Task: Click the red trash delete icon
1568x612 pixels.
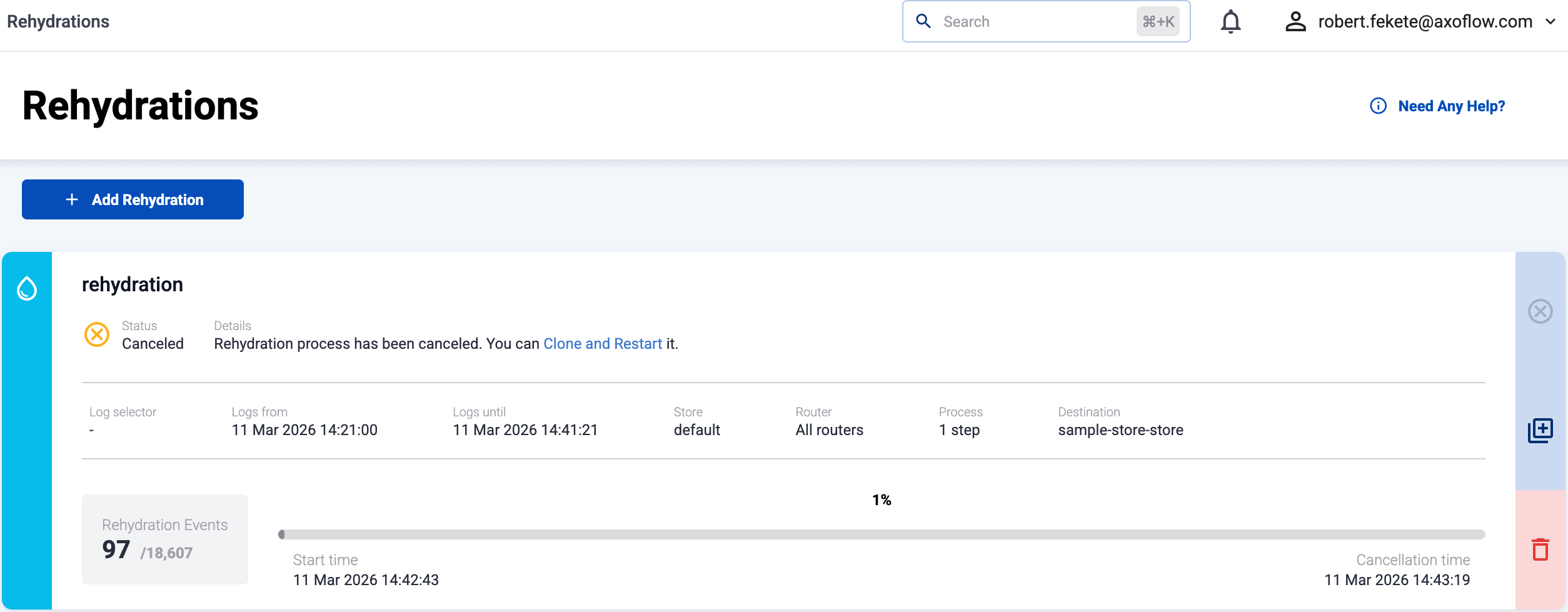Action: 1540,549
